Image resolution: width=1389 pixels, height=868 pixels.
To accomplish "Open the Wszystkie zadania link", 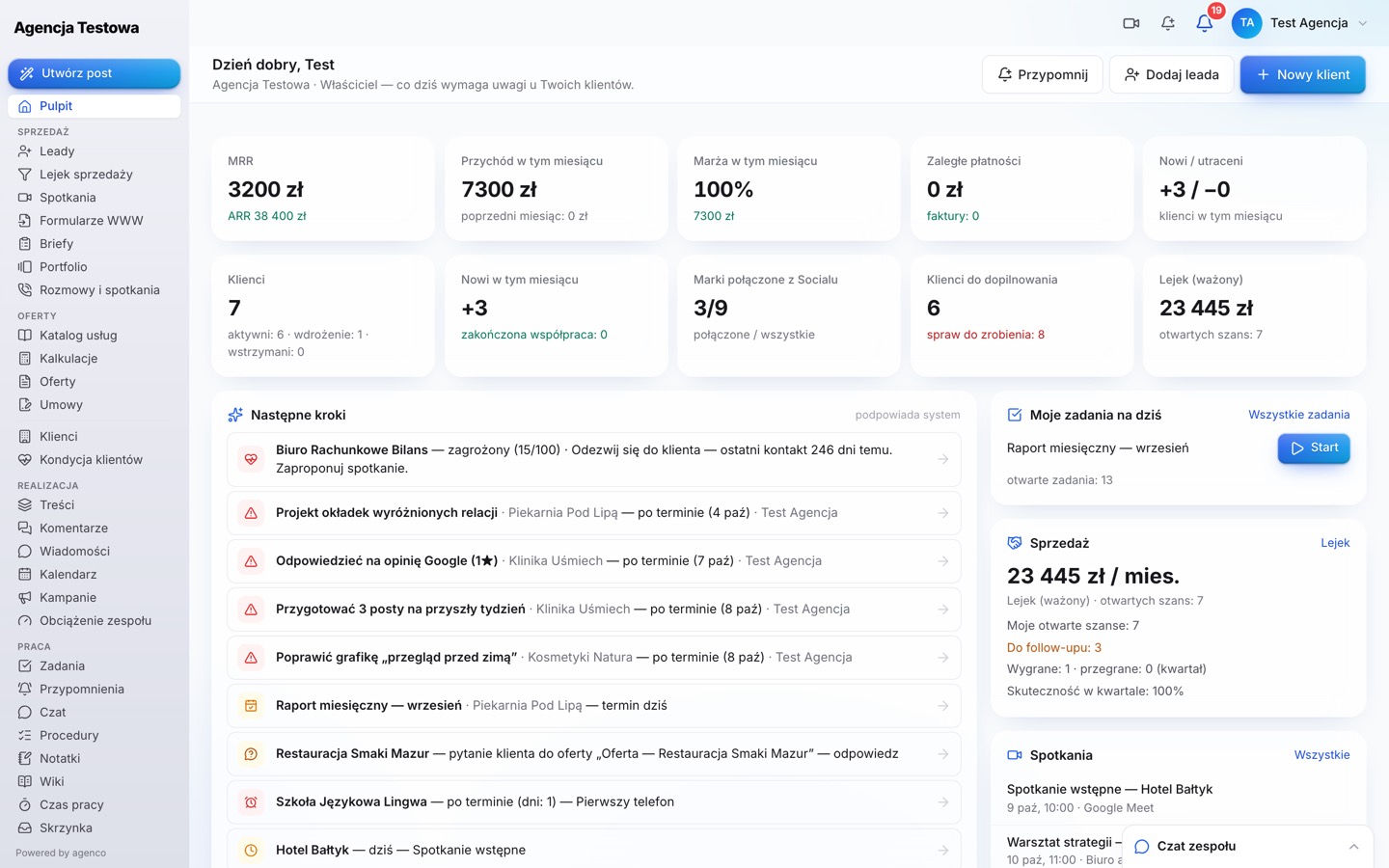I will [1298, 415].
